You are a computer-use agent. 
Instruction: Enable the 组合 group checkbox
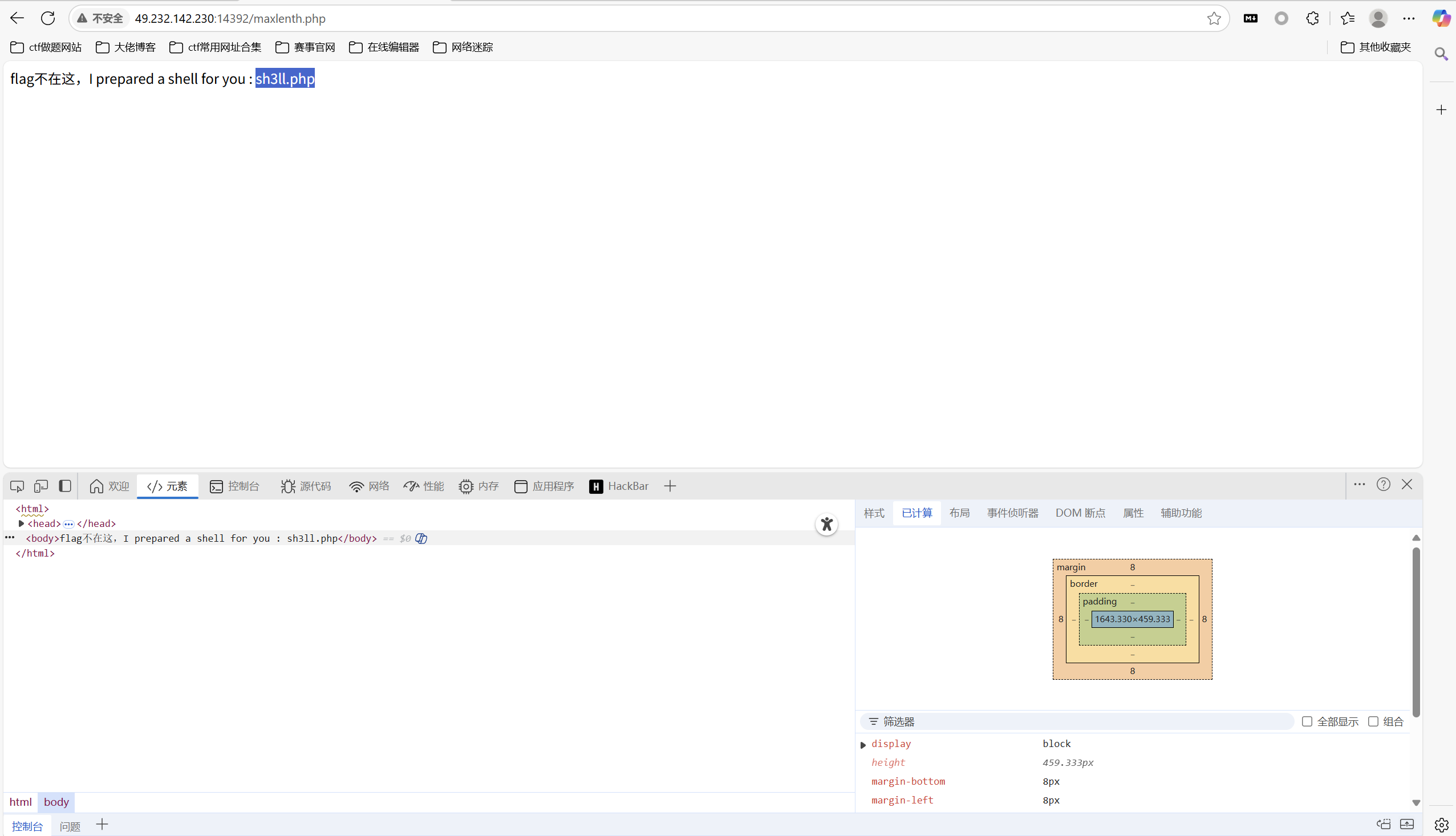(x=1373, y=722)
